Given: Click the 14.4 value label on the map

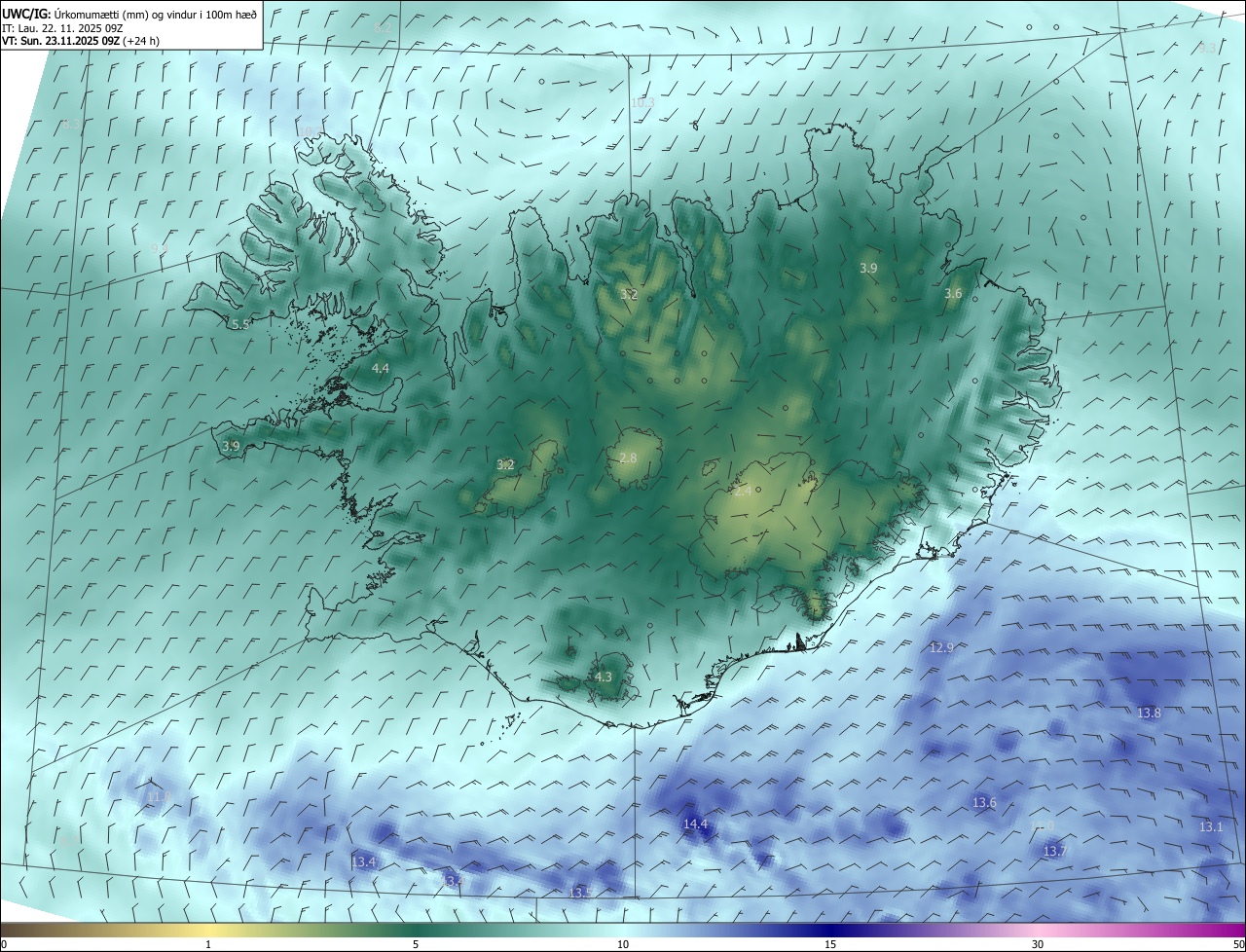Looking at the screenshot, I should point(695,824).
